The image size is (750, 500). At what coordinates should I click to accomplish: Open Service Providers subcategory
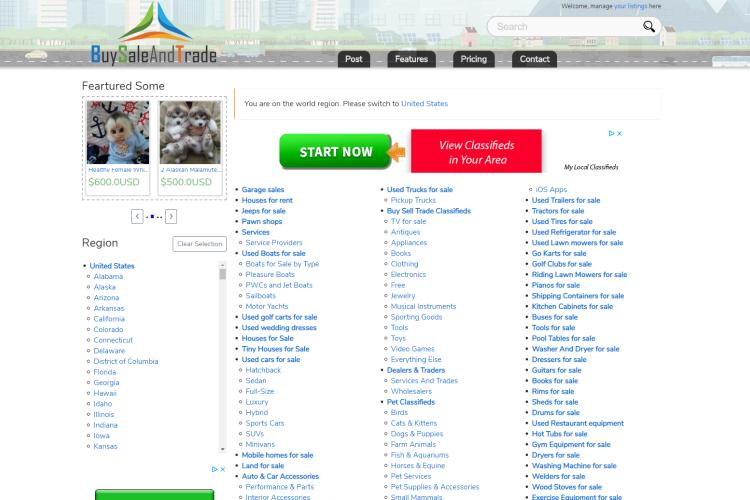click(274, 243)
